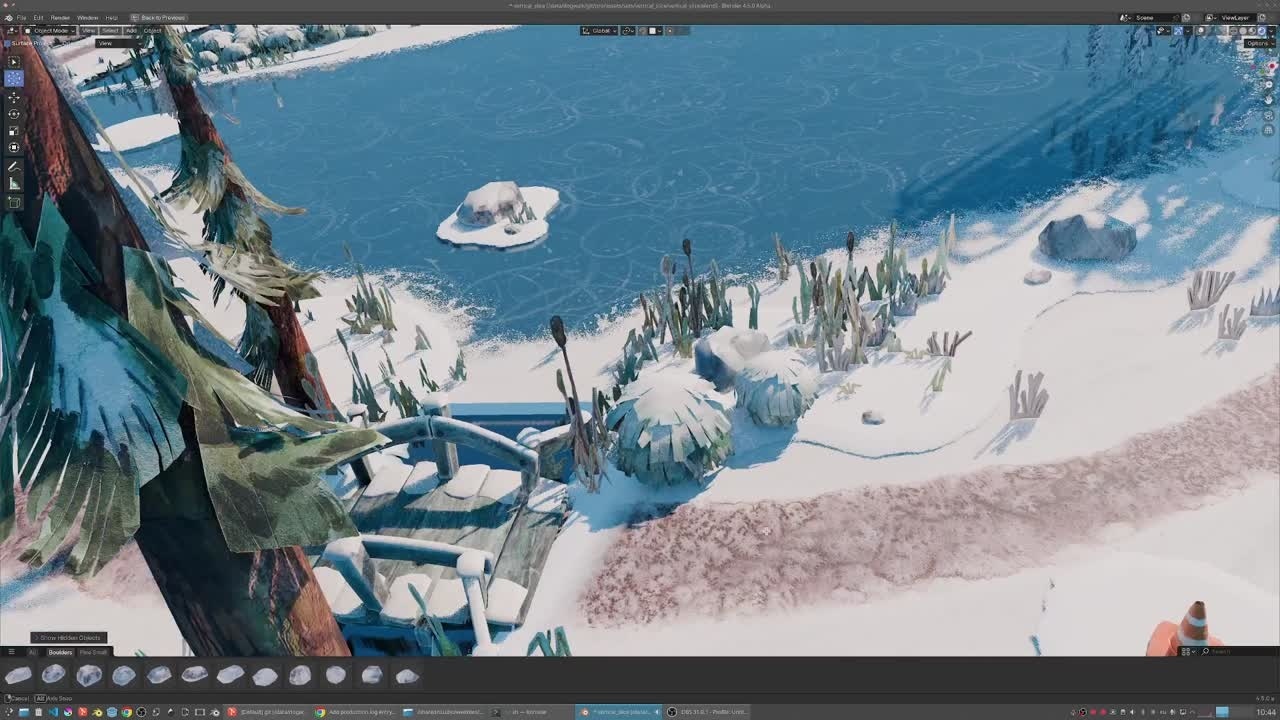Image resolution: width=1280 pixels, height=720 pixels.
Task: Select the Scale tool
Action: click(14, 131)
